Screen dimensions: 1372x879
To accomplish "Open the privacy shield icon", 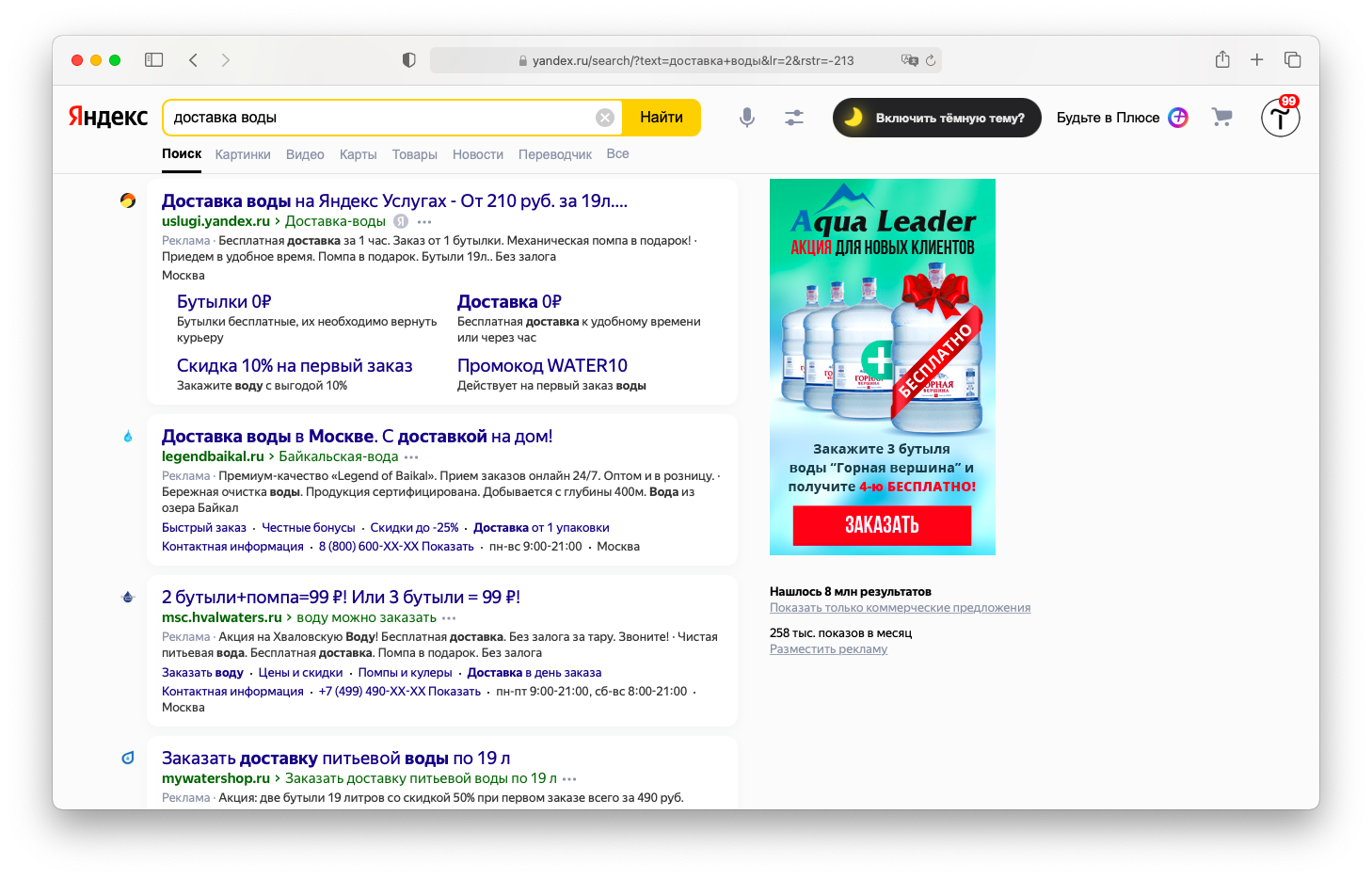I will click(x=408, y=60).
